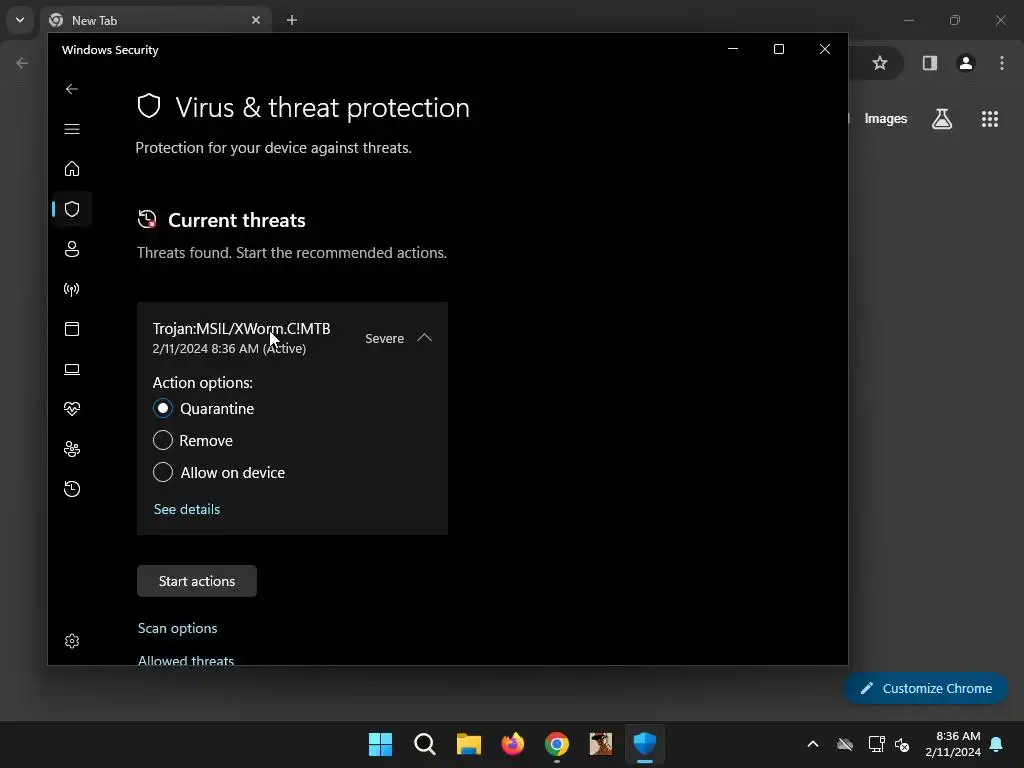1024x768 pixels.
Task: Open Scan options link
Action: click(178, 628)
